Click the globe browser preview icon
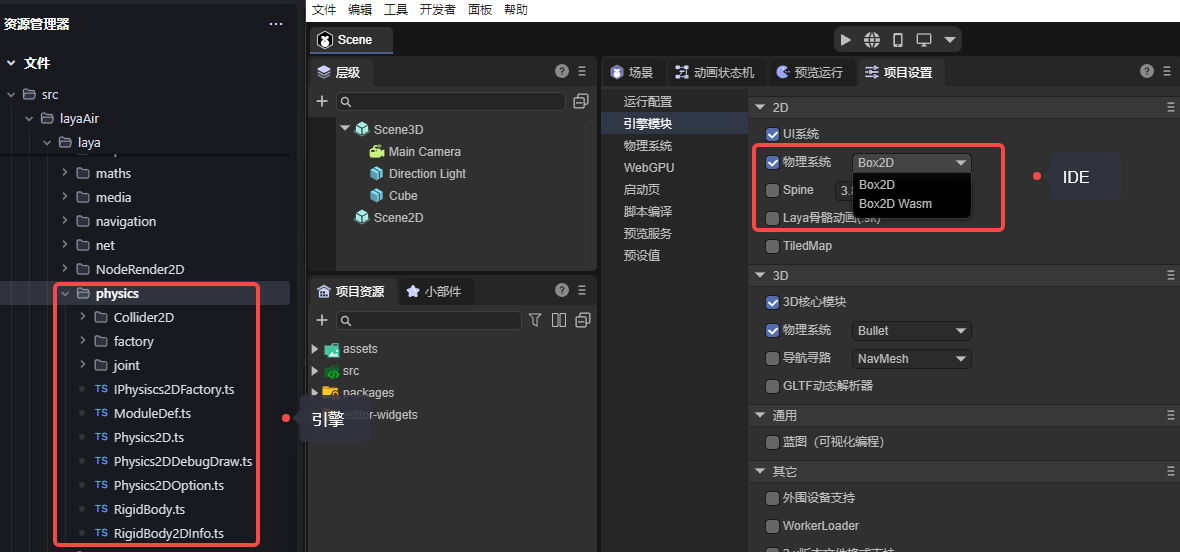 [872, 40]
